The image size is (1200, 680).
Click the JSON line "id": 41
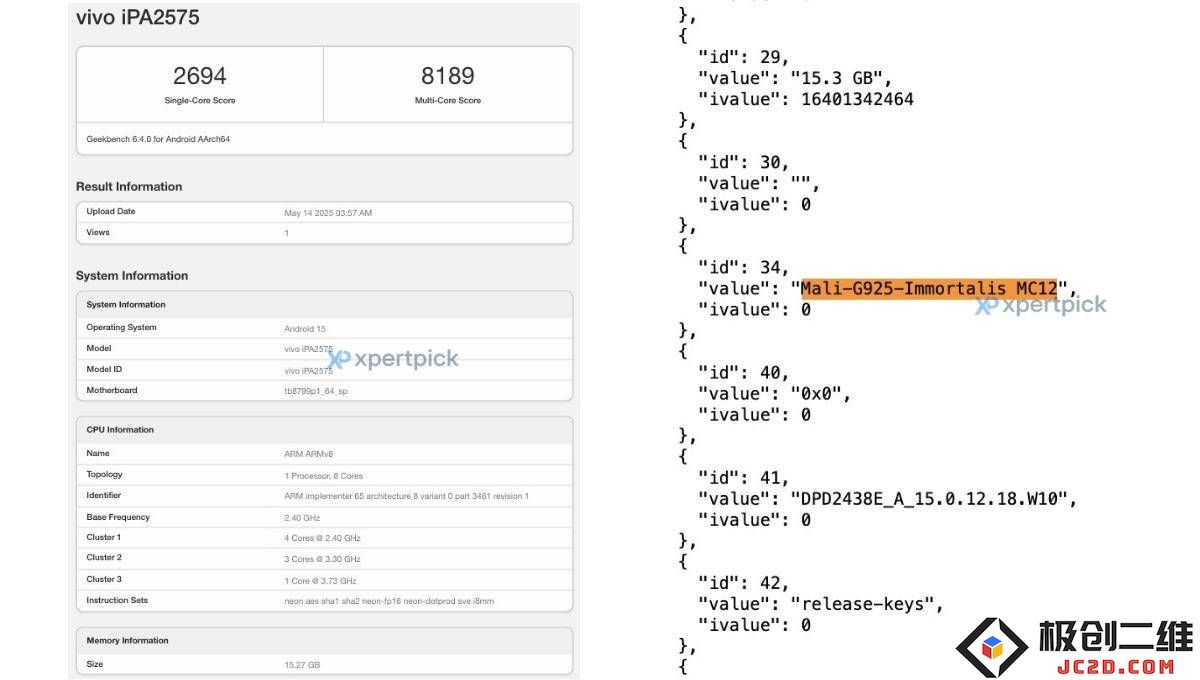744,478
